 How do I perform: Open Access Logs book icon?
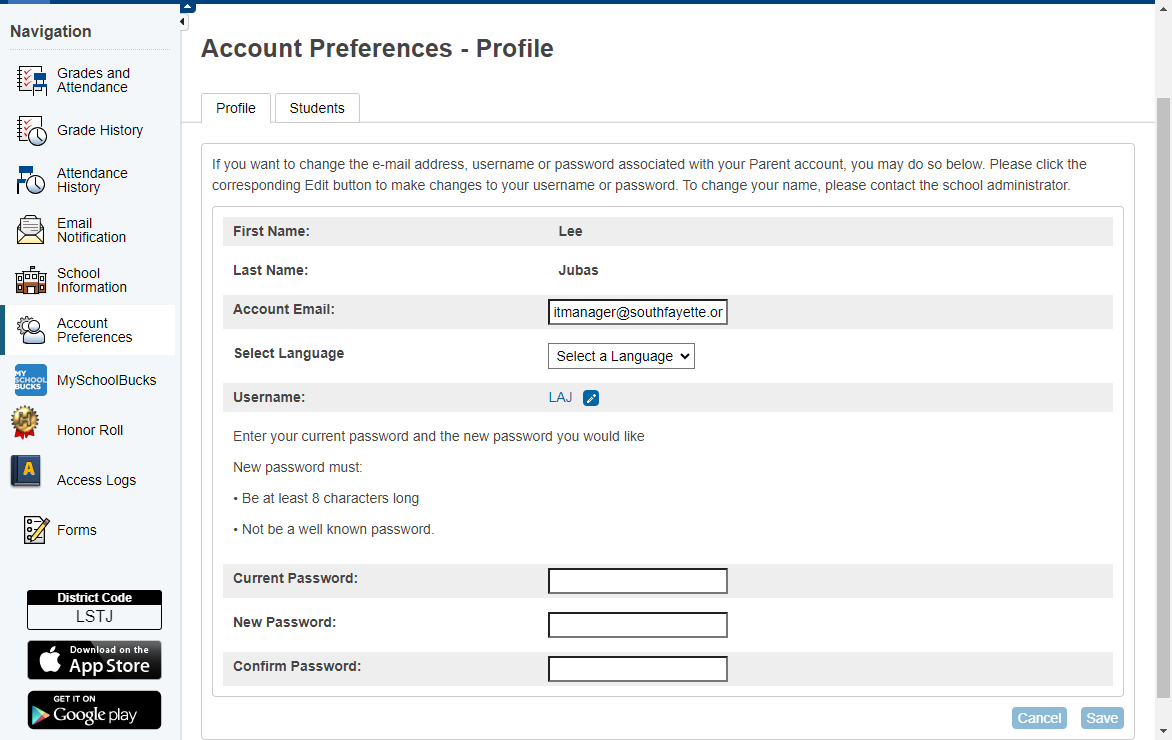coord(25,472)
